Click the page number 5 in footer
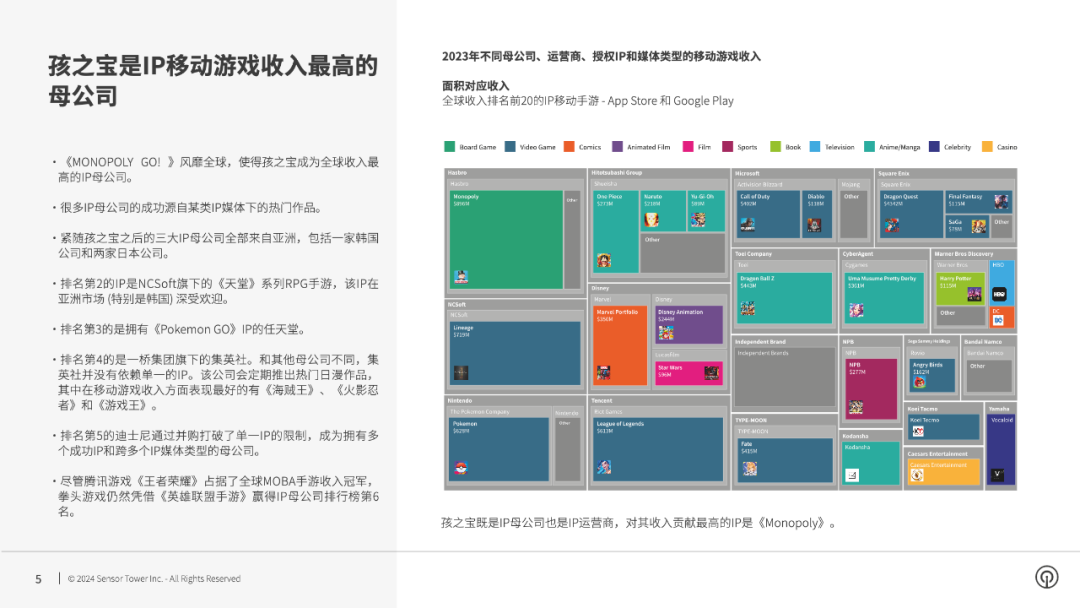 tap(37, 578)
